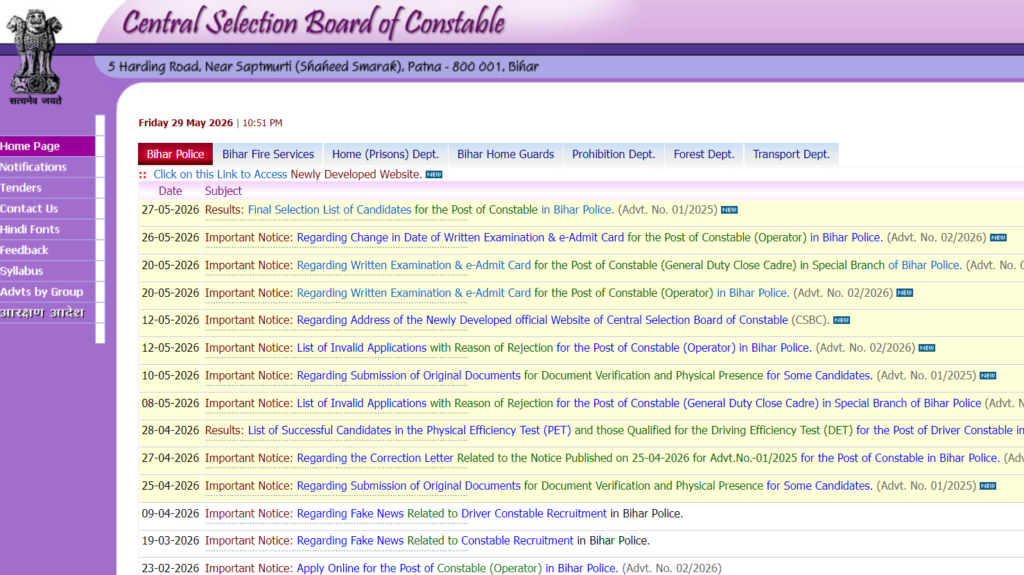Open Syllabus in sidebar menu
This screenshot has height=575, width=1024.
[x=48, y=271]
